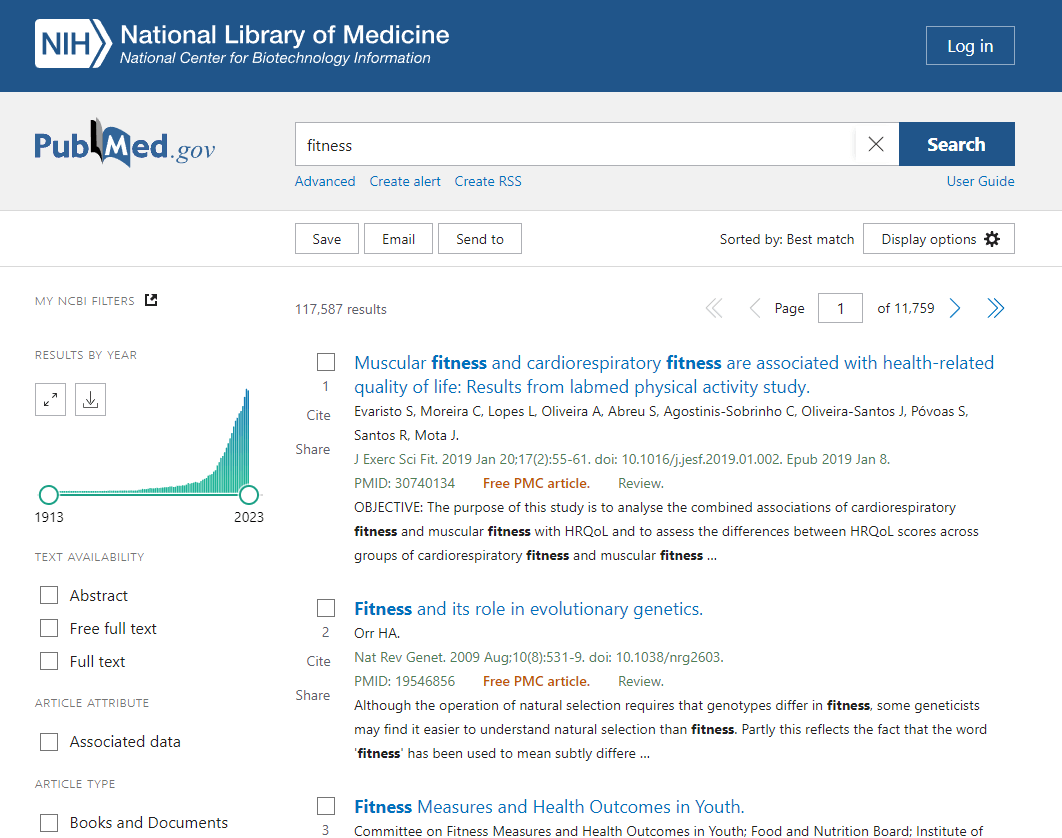Screen dimensions: 1062x838
Task: Open the Display options menu
Action: pos(939,239)
